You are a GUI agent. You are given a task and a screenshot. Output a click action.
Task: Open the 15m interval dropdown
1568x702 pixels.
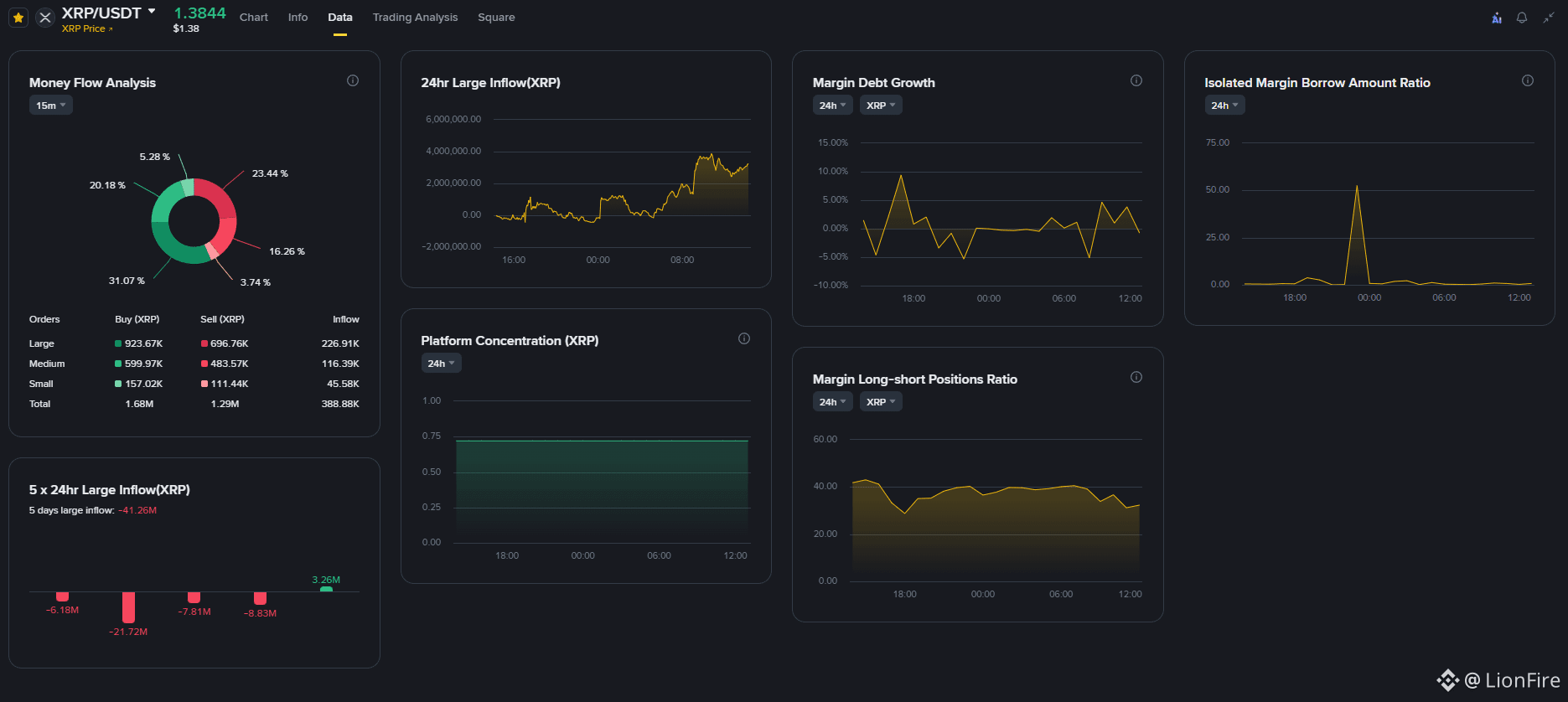tap(51, 106)
